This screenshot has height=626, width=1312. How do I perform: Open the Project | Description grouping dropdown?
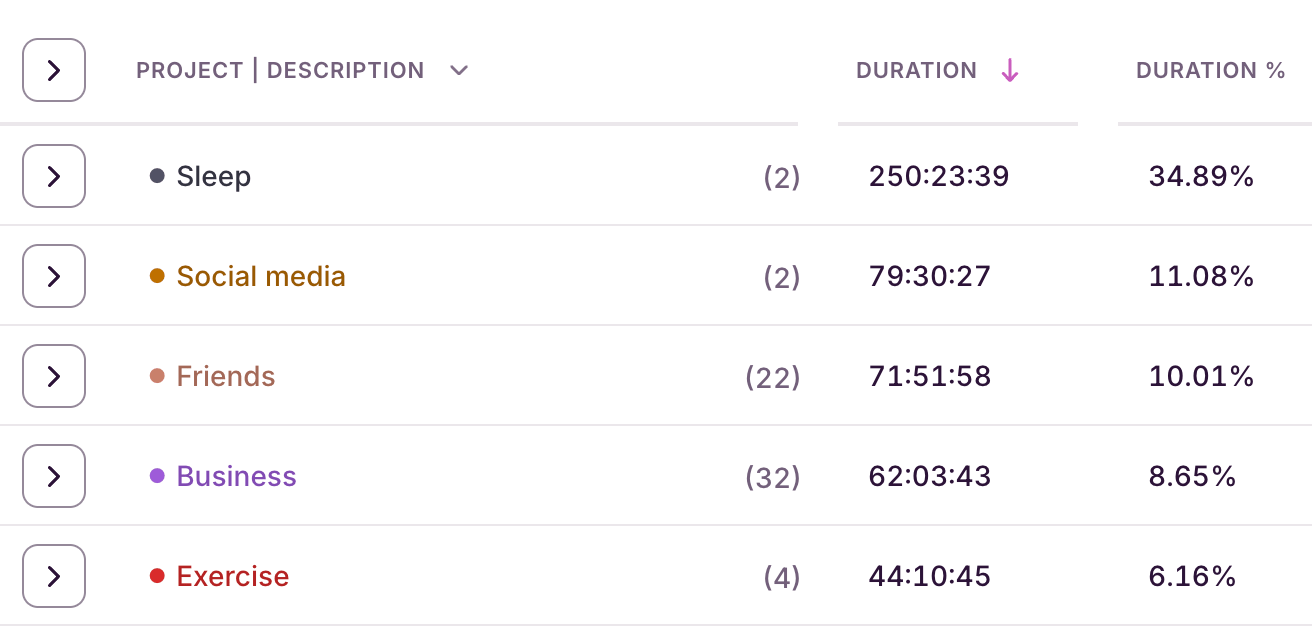[459, 71]
